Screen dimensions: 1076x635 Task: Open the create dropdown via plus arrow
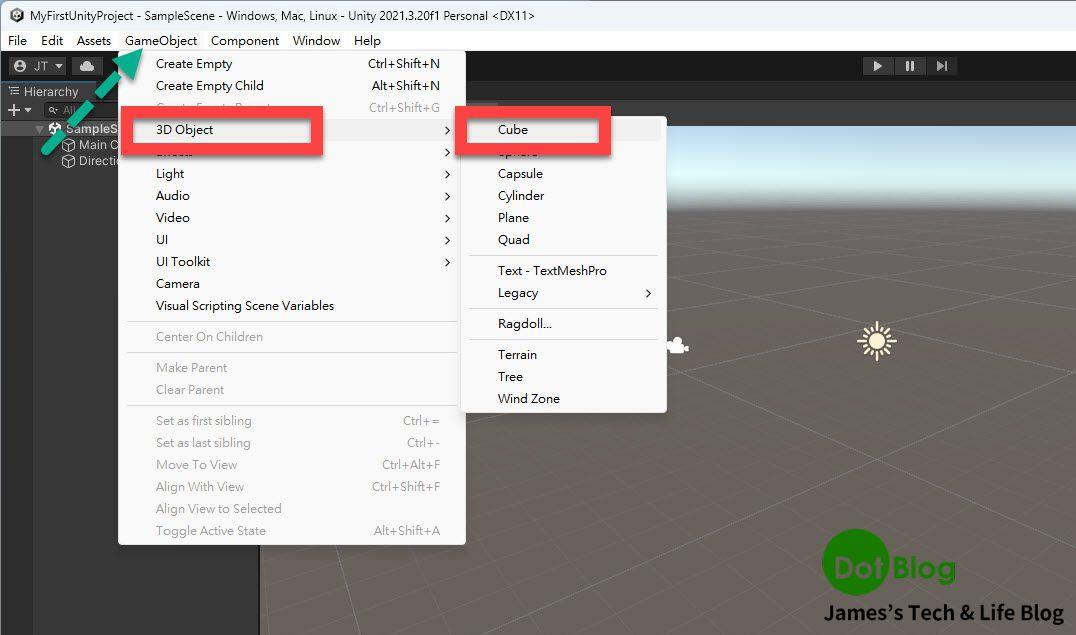pos(27,110)
